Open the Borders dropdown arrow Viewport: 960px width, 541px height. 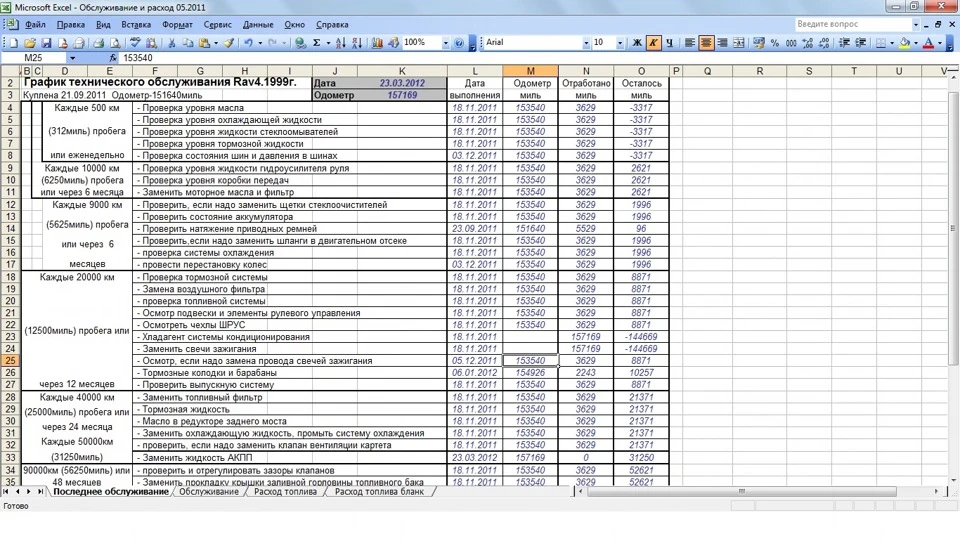pyautogui.click(x=892, y=43)
